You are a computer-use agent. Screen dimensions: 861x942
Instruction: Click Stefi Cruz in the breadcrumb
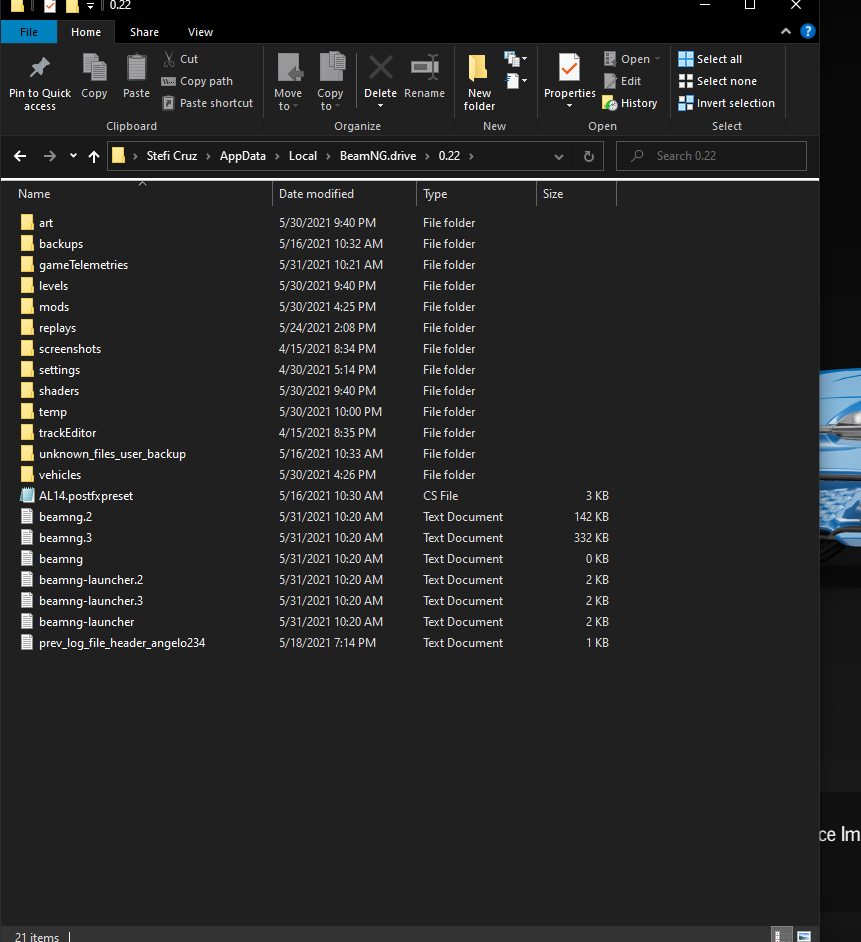[x=172, y=156]
